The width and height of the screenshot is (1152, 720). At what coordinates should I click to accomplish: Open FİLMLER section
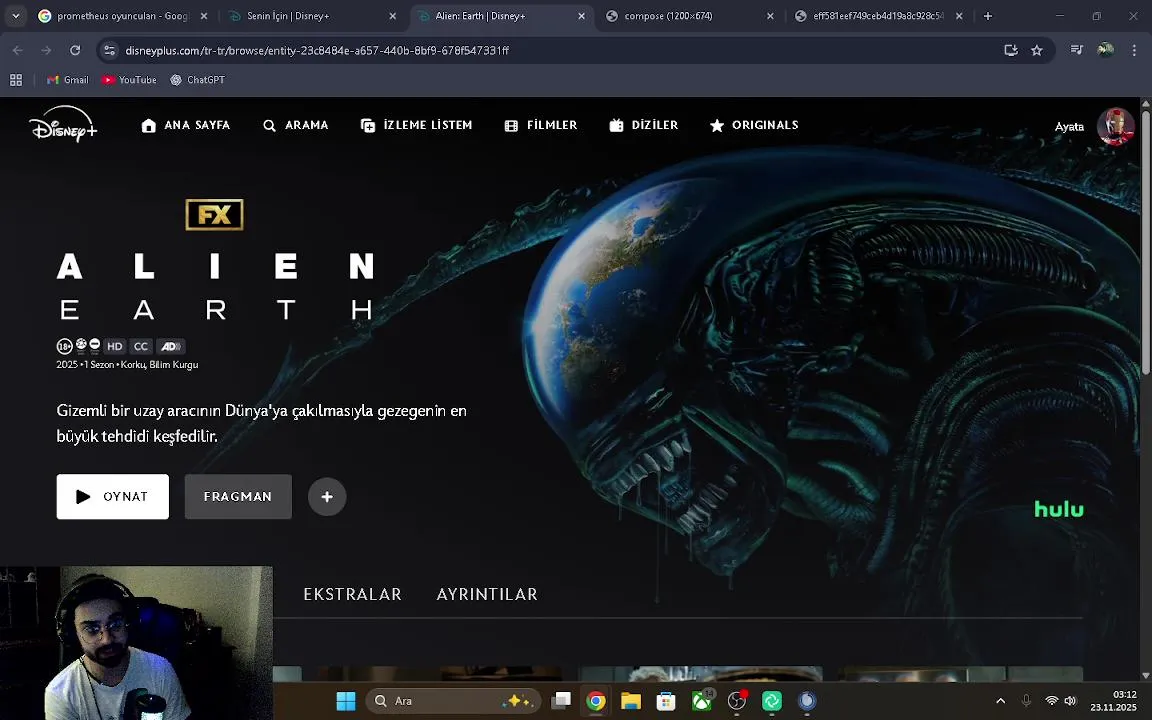pyautogui.click(x=541, y=126)
